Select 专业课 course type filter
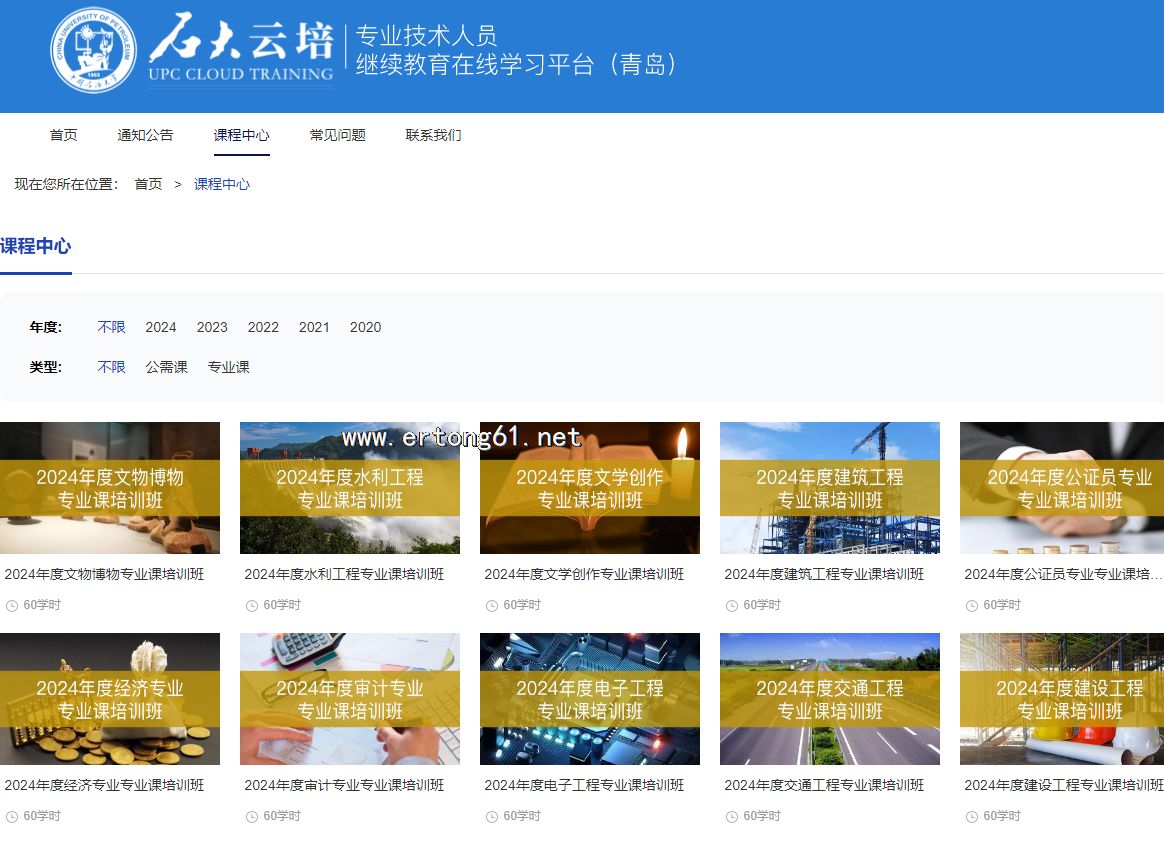Image resolution: width=1164 pixels, height=841 pixels. pyautogui.click(x=228, y=367)
